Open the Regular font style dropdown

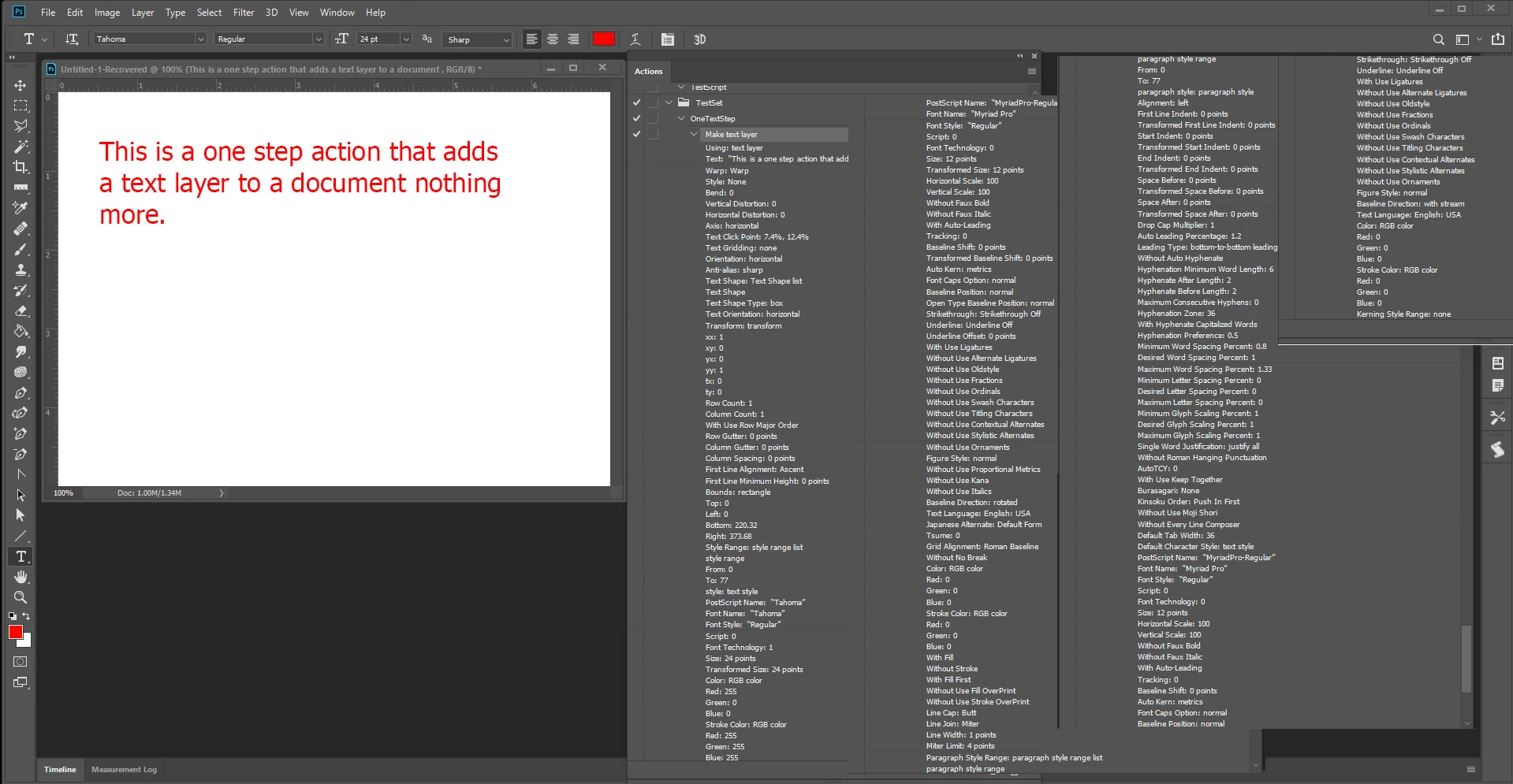[319, 39]
